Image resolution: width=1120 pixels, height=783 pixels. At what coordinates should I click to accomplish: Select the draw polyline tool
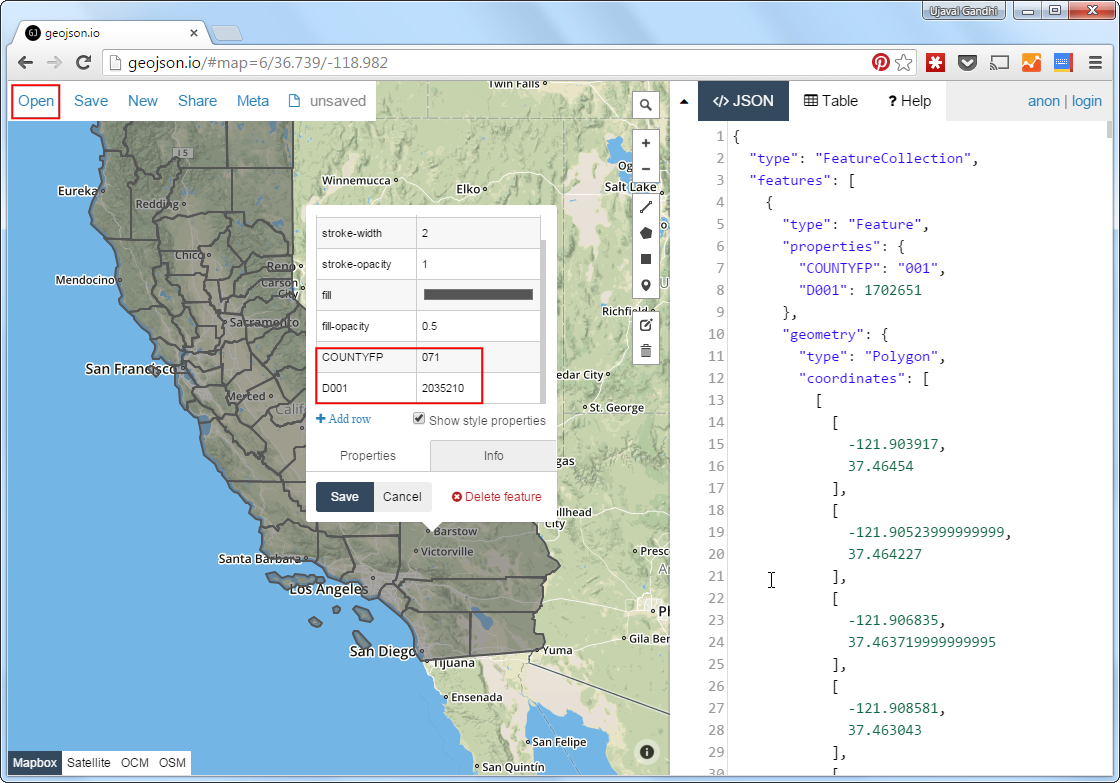point(645,207)
